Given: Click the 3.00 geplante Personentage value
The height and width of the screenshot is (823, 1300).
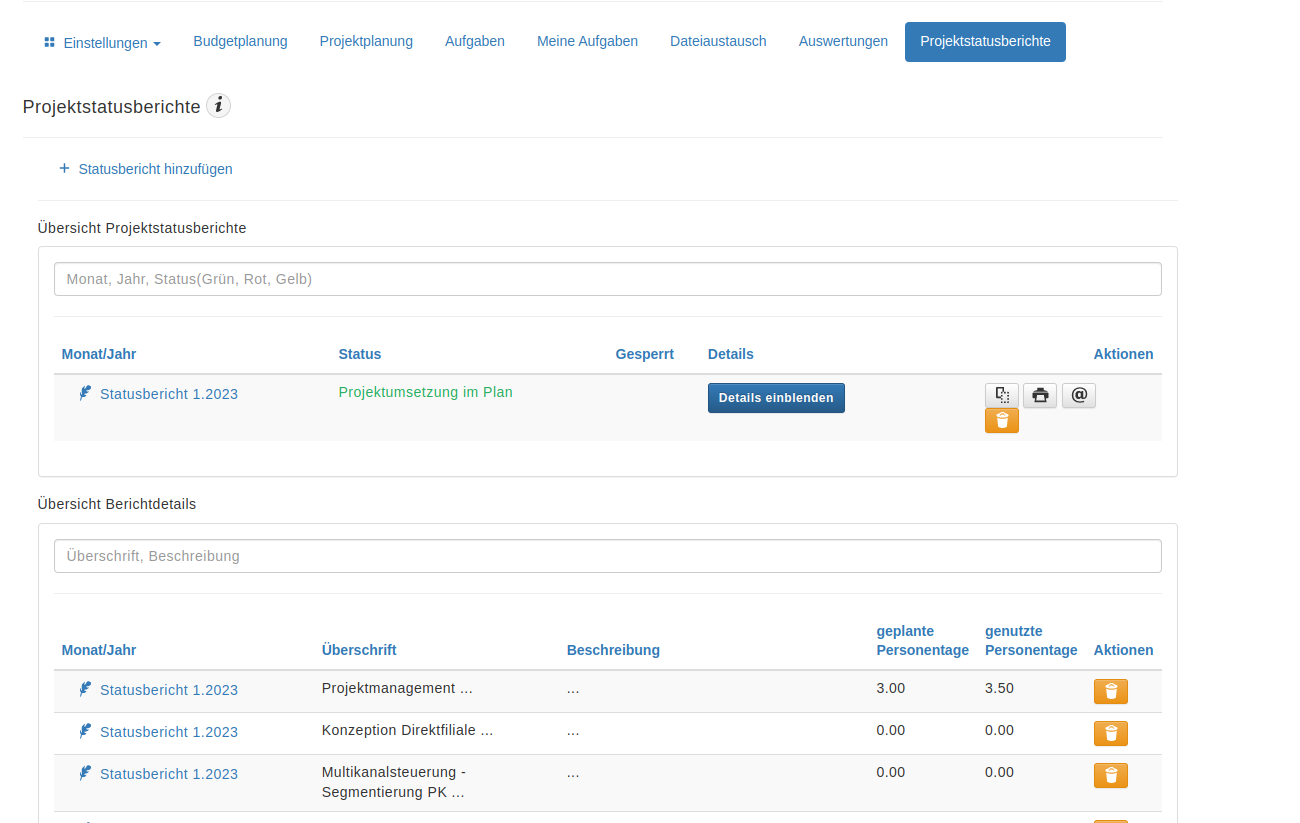Looking at the screenshot, I should coord(891,688).
